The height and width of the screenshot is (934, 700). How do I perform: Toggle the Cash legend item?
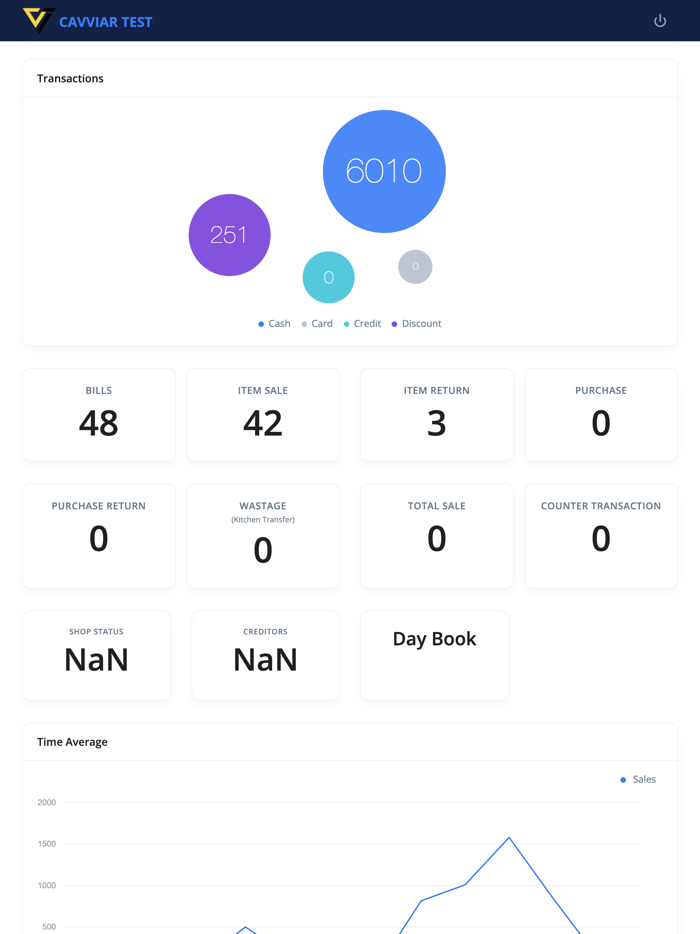pos(274,324)
